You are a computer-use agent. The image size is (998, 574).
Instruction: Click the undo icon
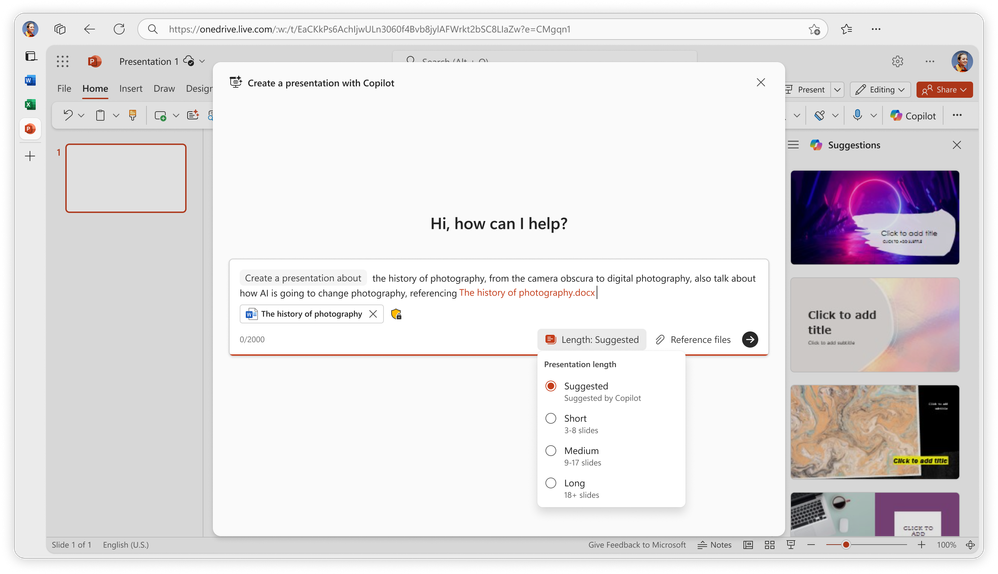67,115
